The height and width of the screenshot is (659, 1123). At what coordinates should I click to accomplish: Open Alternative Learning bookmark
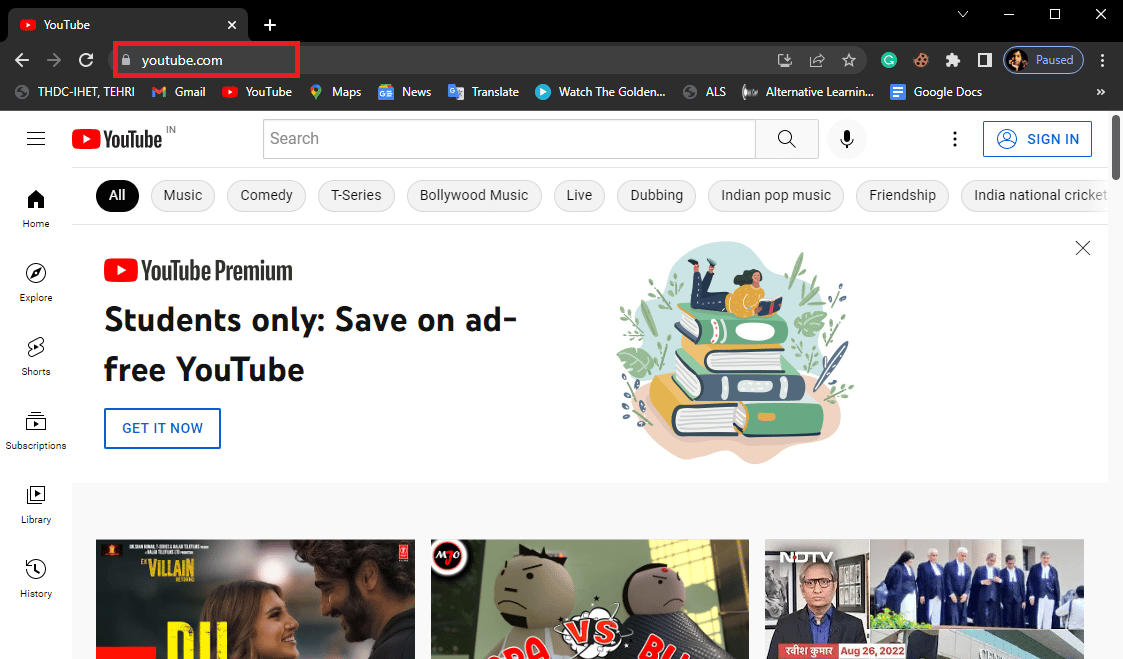pos(808,92)
